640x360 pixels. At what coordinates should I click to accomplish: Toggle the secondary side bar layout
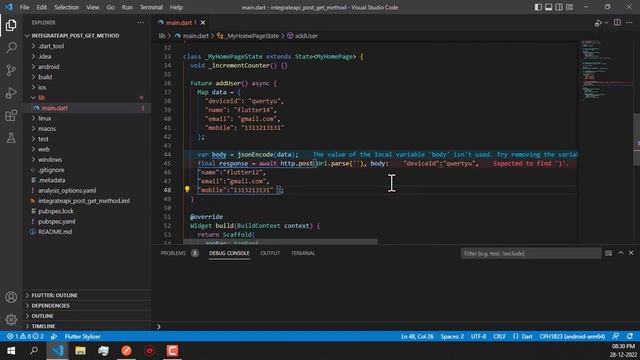click(559, 7)
